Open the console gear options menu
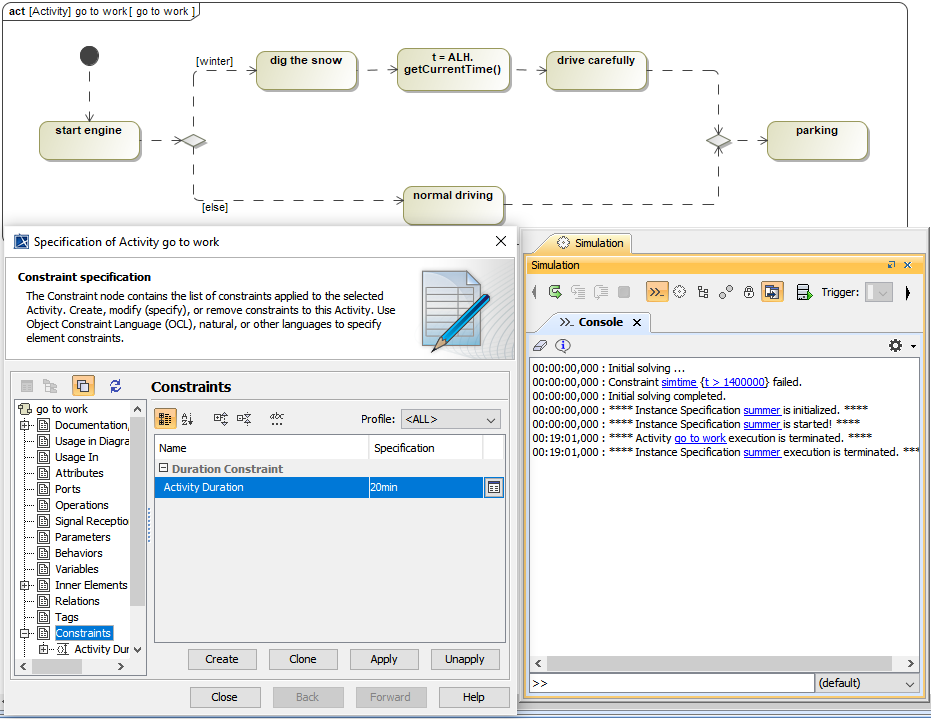Screen dimensions: 931x719 (x=896, y=346)
